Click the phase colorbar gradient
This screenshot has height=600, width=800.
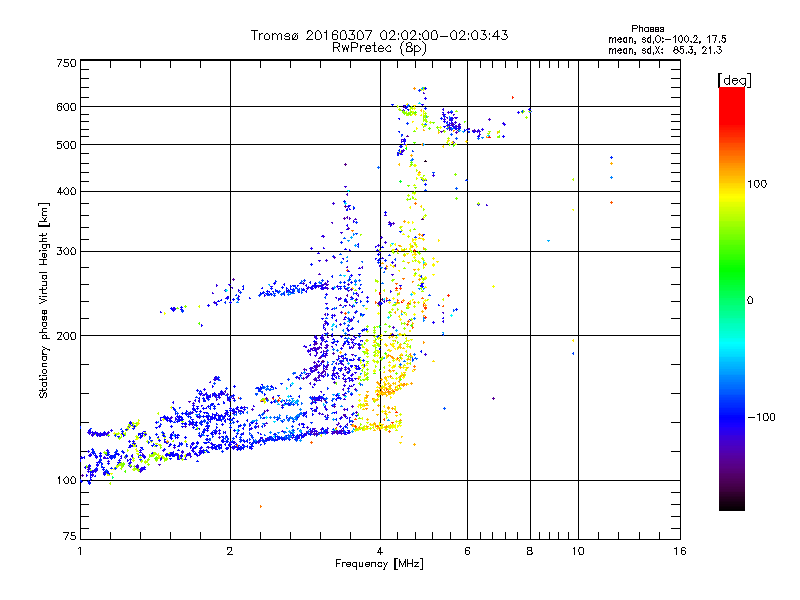tap(732, 299)
